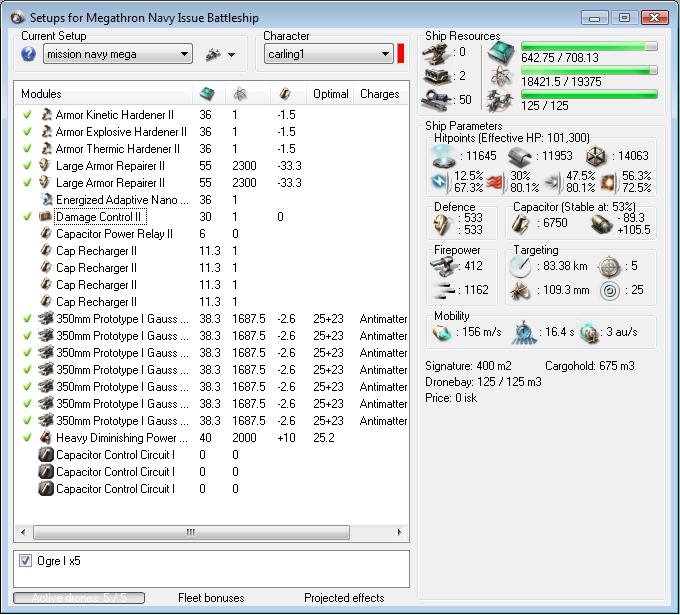Click the calibration icon showing 50

click(436, 100)
